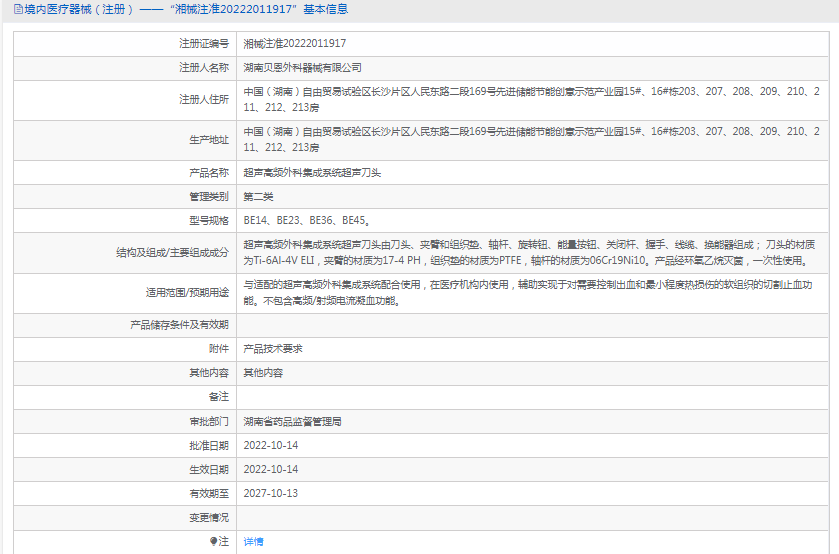Click the 注册人住所 label
The width and height of the screenshot is (839, 554).
click(x=204, y=100)
